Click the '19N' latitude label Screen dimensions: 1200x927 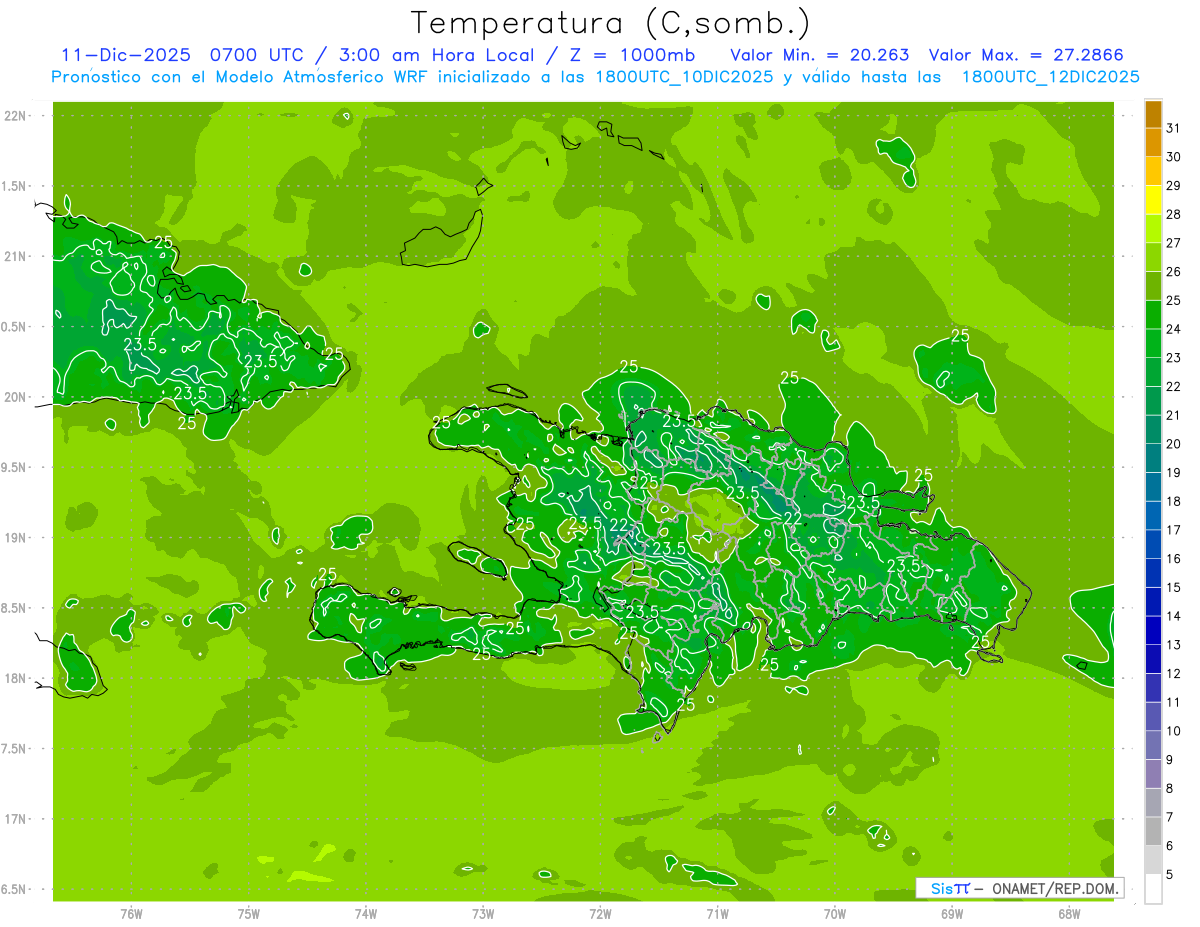pos(16,538)
